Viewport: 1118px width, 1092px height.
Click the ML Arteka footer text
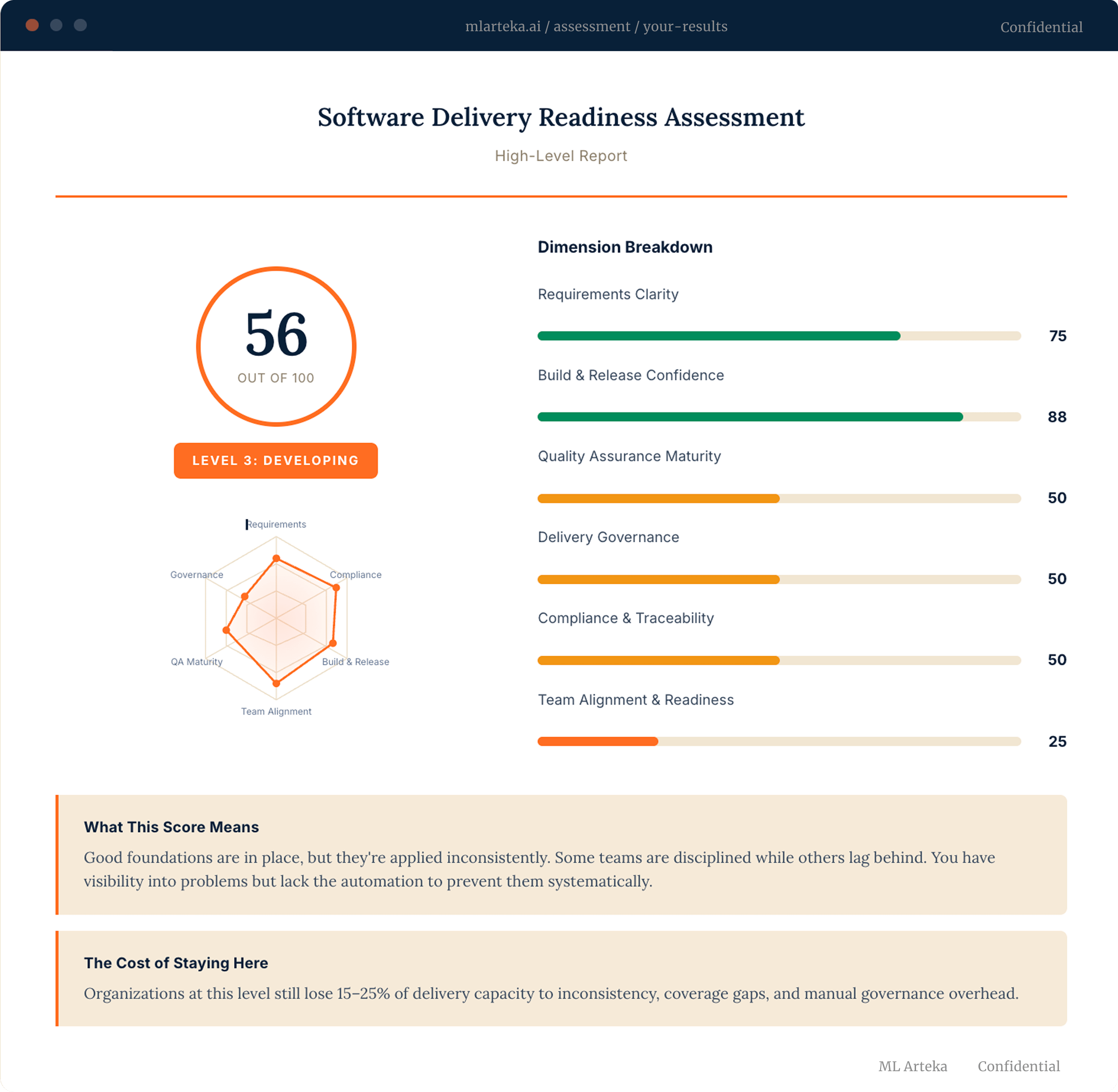pyautogui.click(x=913, y=1066)
